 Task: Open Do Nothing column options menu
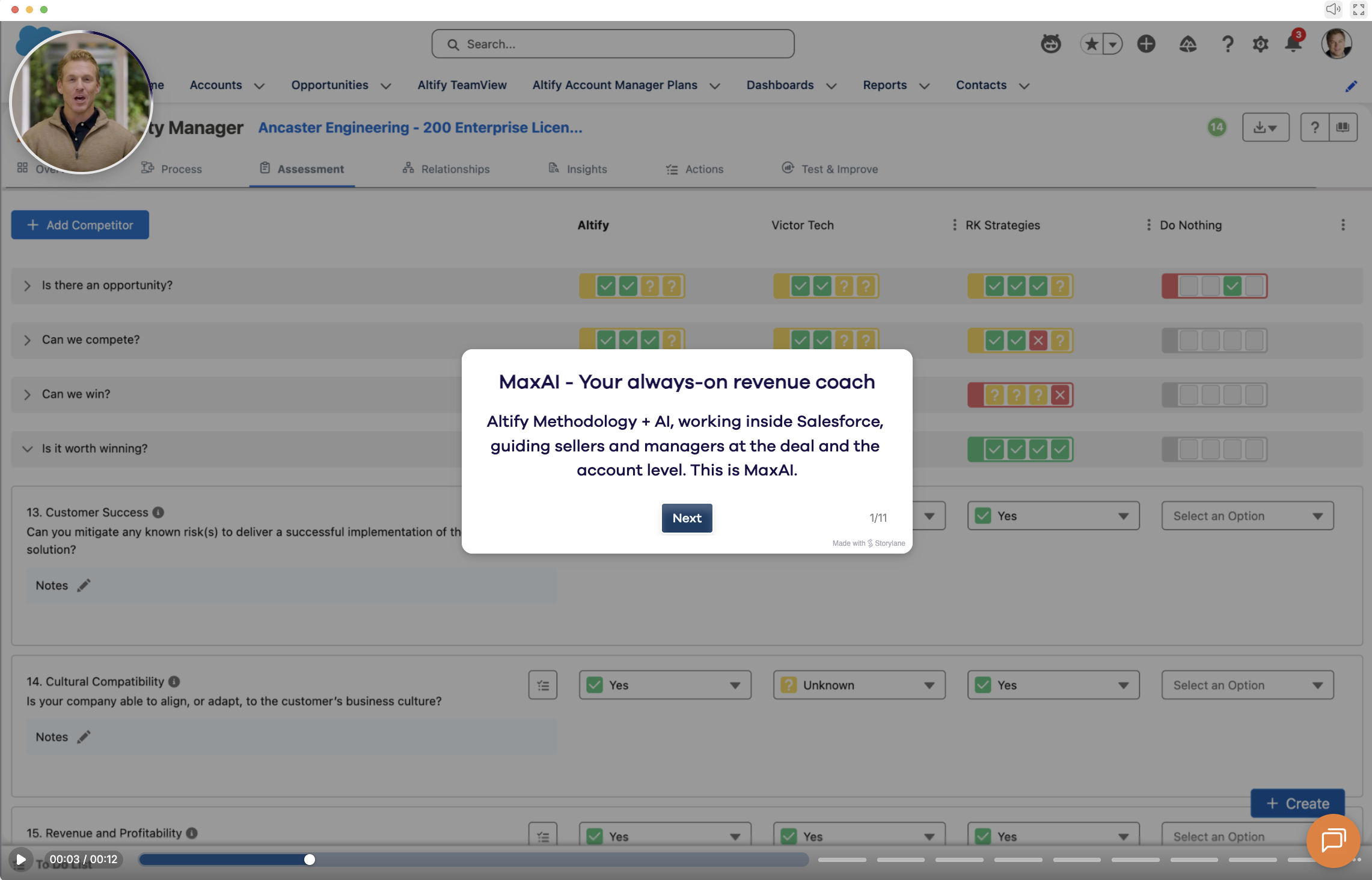pyautogui.click(x=1149, y=225)
